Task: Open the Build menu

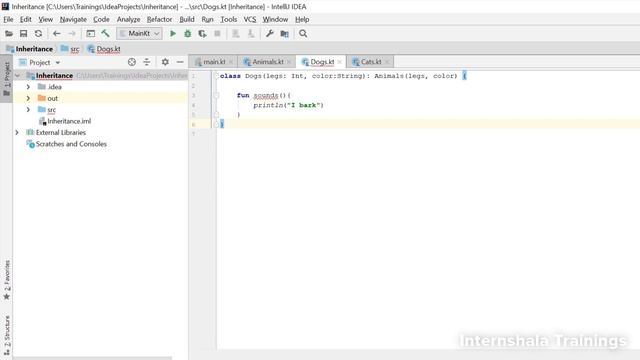Action: [x=187, y=19]
